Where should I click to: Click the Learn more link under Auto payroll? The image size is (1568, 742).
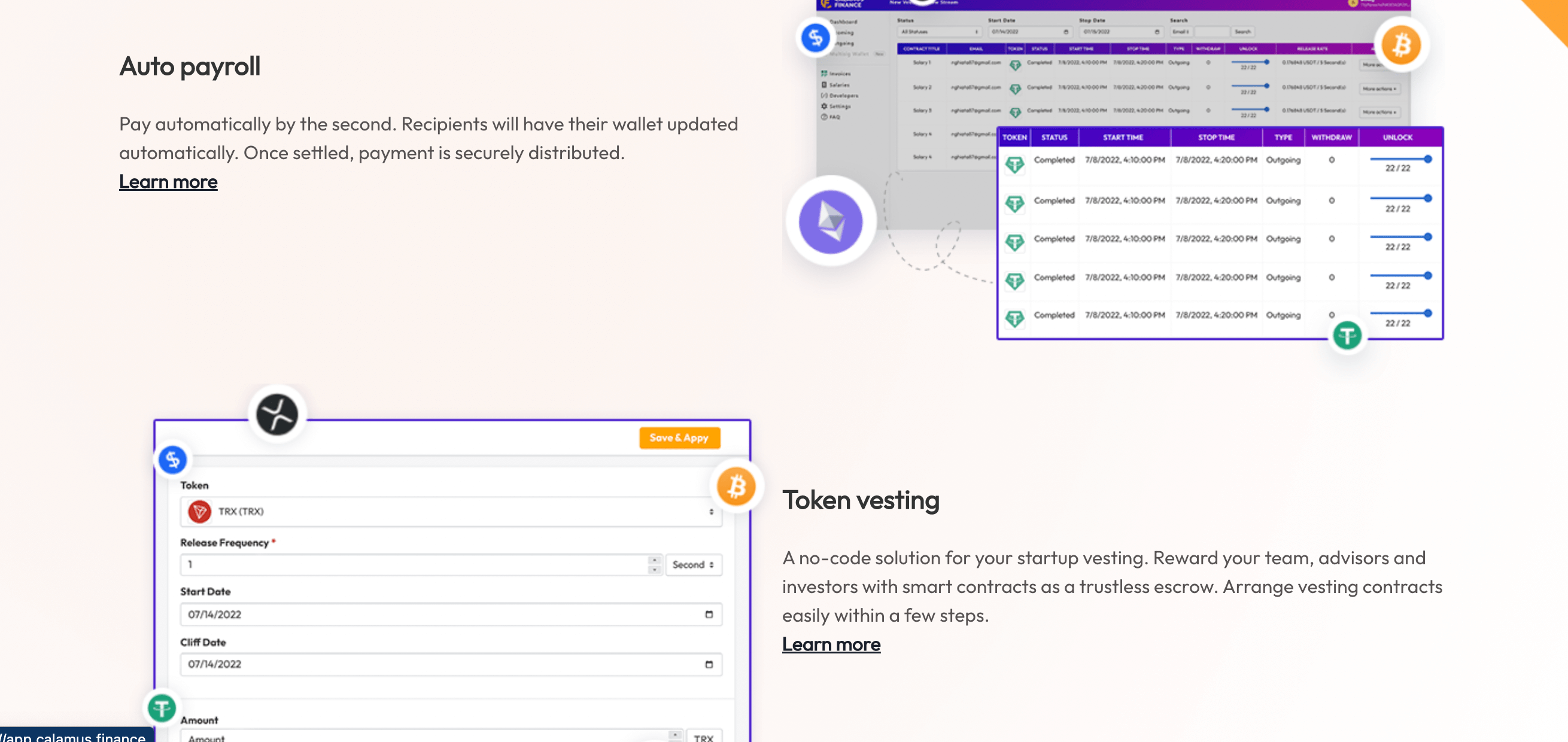(x=168, y=181)
